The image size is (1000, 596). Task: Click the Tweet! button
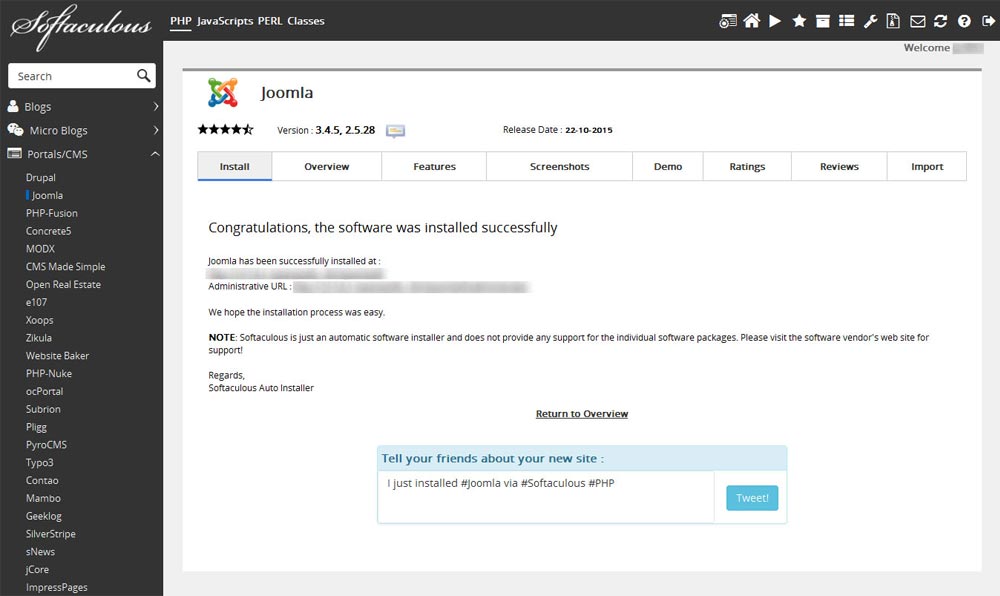pyautogui.click(x=752, y=498)
